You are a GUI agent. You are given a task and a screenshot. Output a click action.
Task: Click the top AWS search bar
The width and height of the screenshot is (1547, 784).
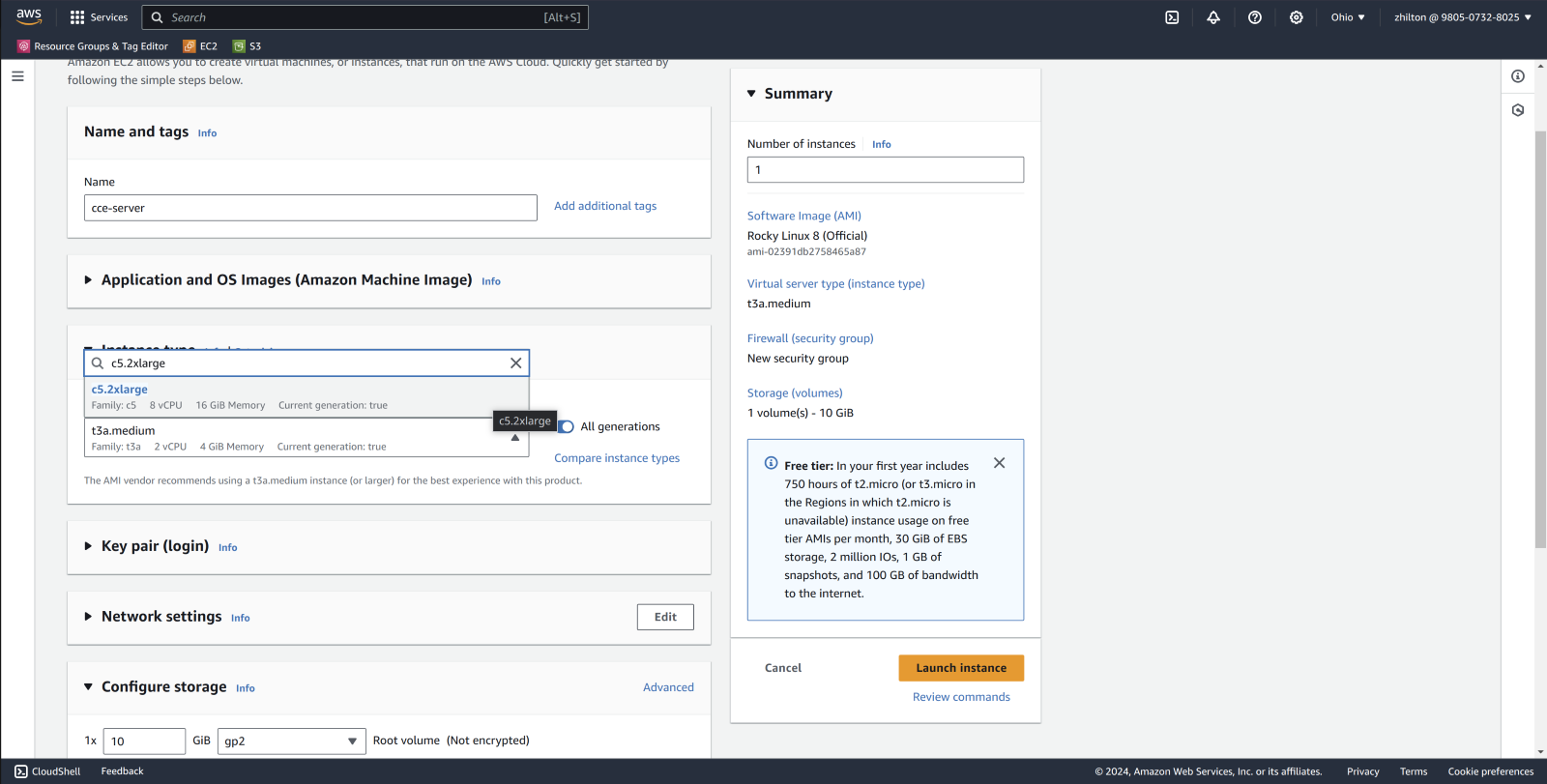tap(365, 17)
